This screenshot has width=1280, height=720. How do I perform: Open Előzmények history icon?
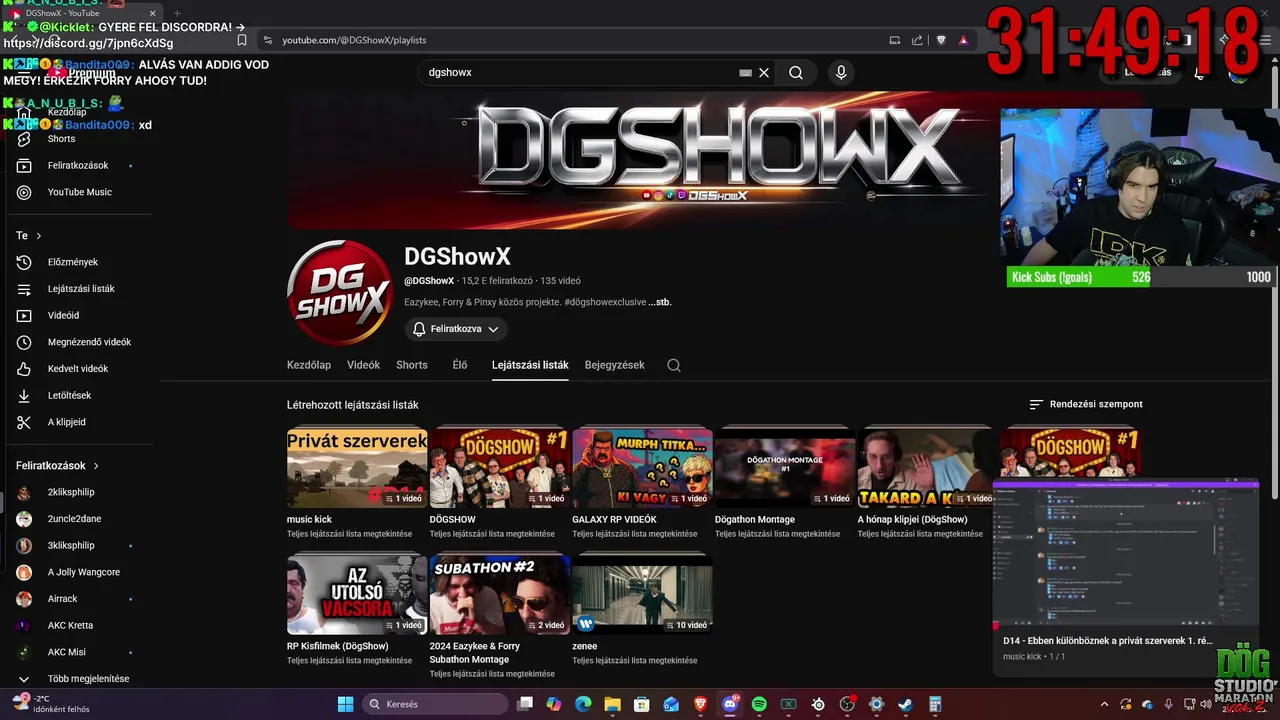click(25, 262)
